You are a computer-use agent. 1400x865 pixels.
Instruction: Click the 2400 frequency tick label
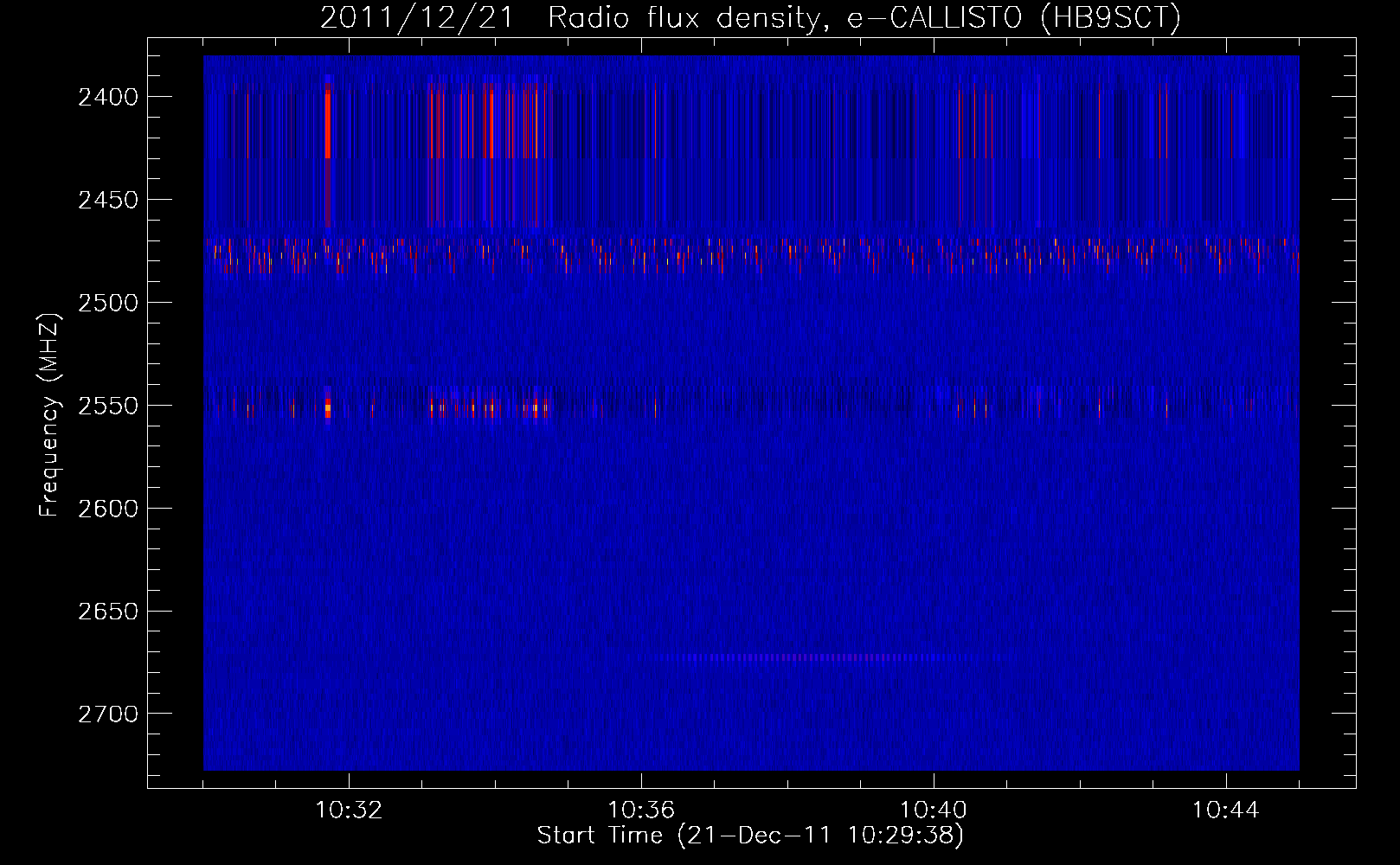coord(108,97)
